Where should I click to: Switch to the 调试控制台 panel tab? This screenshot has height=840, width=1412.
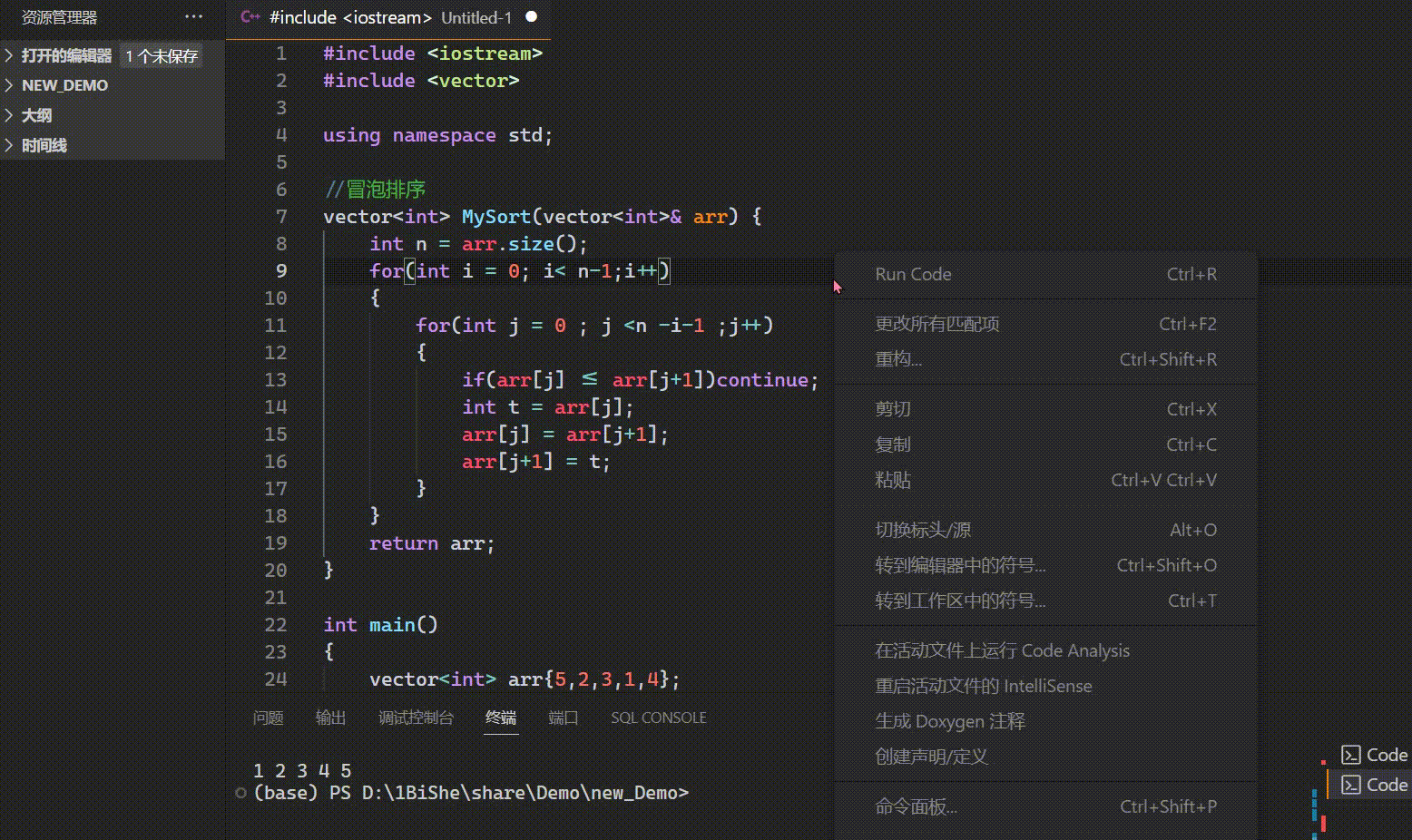point(416,718)
